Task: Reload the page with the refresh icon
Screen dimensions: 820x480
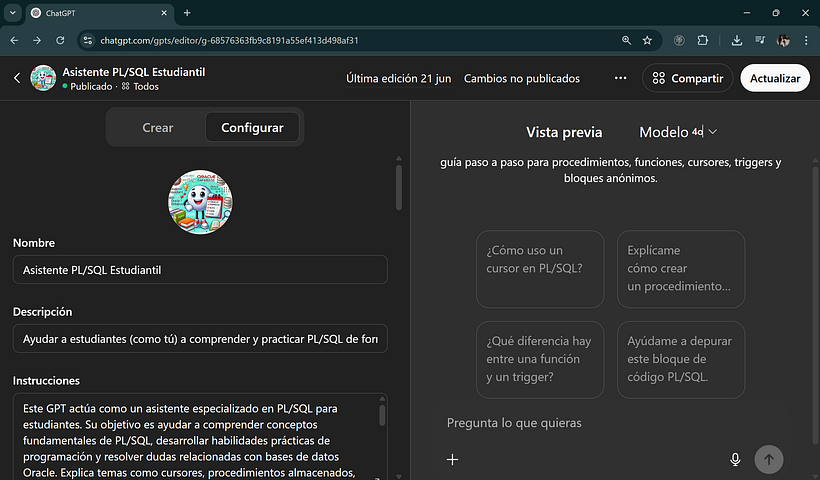Action: 60,40
